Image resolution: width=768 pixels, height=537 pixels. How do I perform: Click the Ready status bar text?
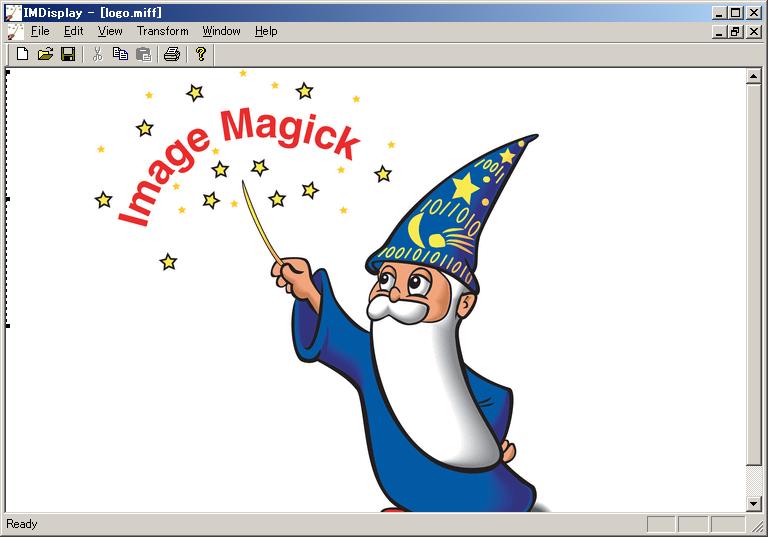tap(22, 524)
